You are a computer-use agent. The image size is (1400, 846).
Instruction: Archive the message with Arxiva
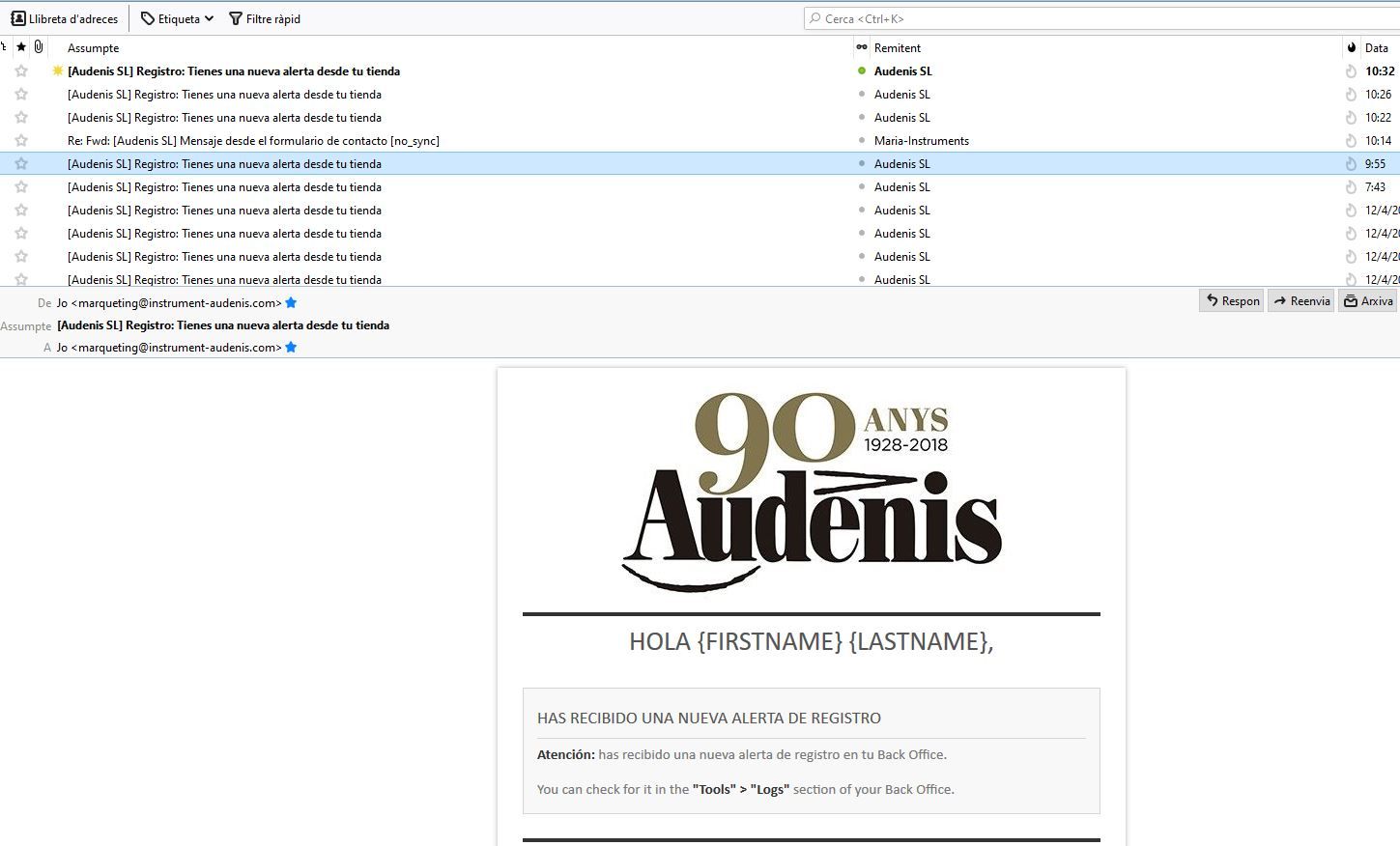point(1368,300)
